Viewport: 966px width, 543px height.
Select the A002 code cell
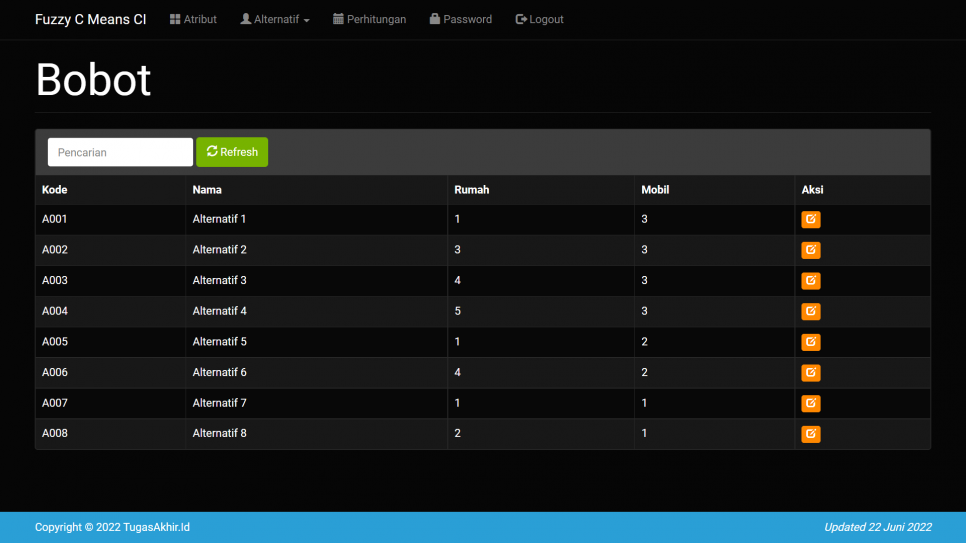click(110, 250)
